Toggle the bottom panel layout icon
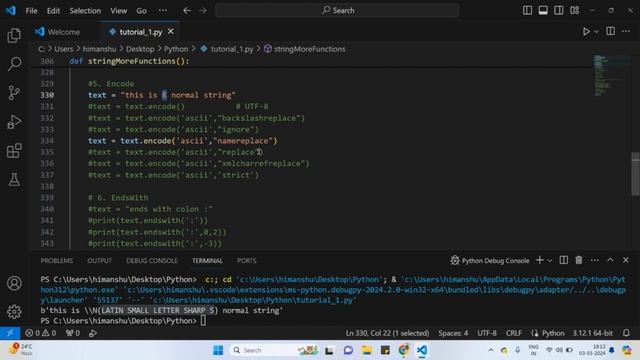Image resolution: width=640 pixels, height=360 pixels. [x=543, y=10]
